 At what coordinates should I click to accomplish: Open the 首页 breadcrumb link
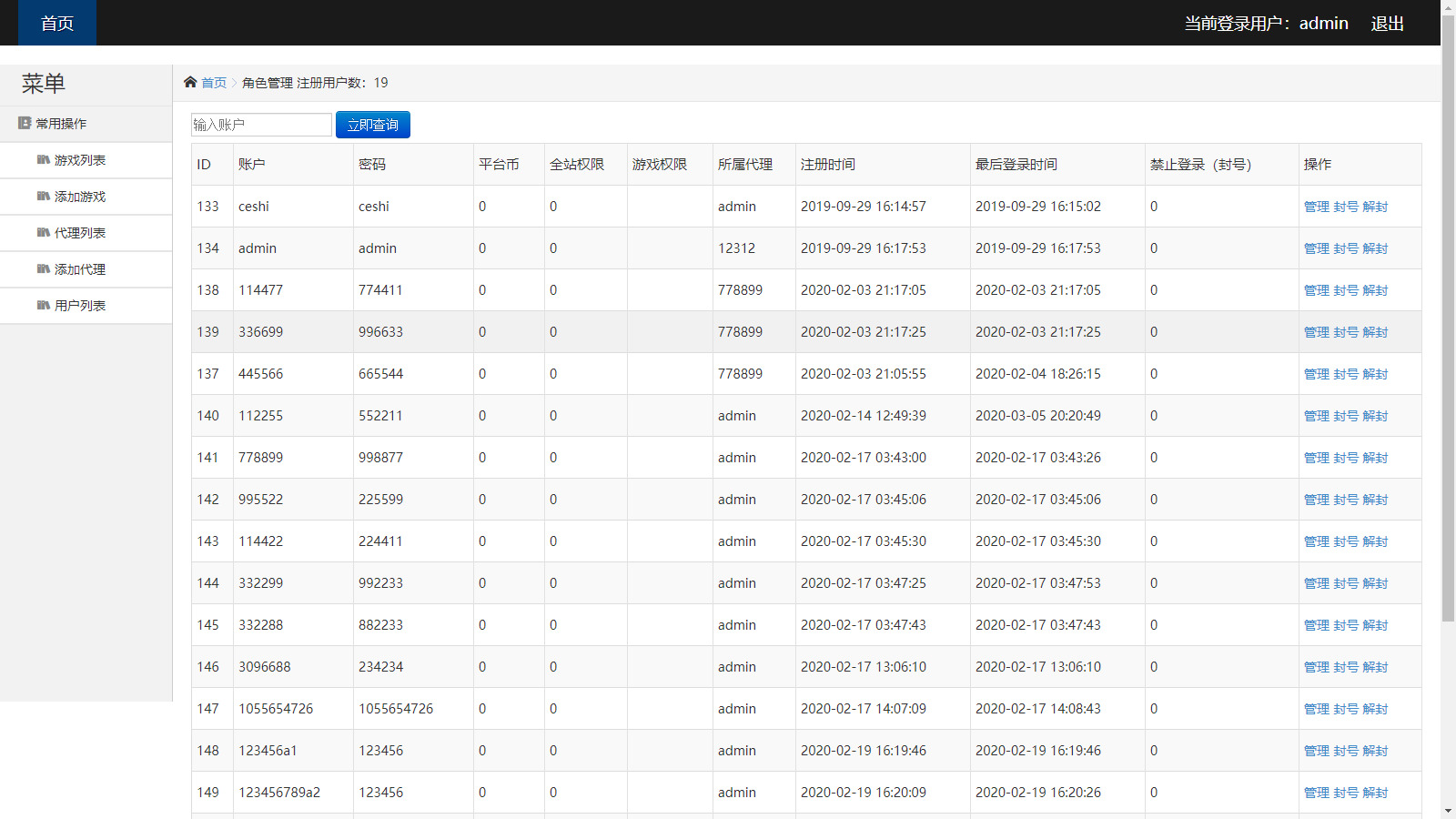[215, 83]
